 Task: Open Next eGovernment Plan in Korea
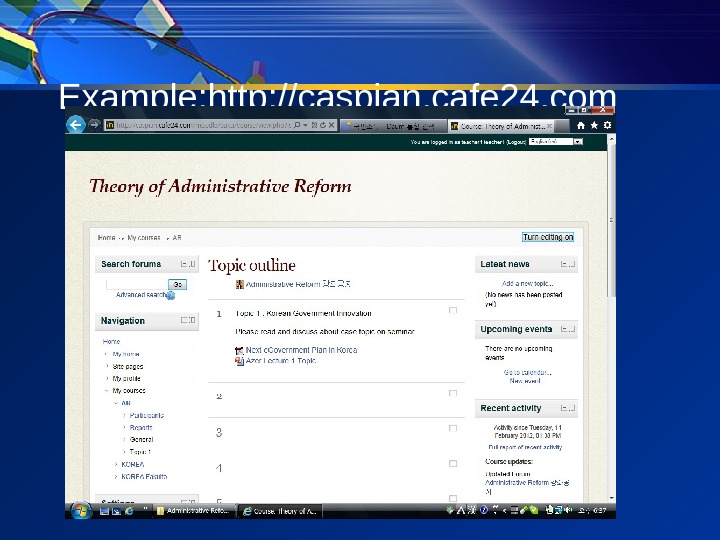click(301, 350)
